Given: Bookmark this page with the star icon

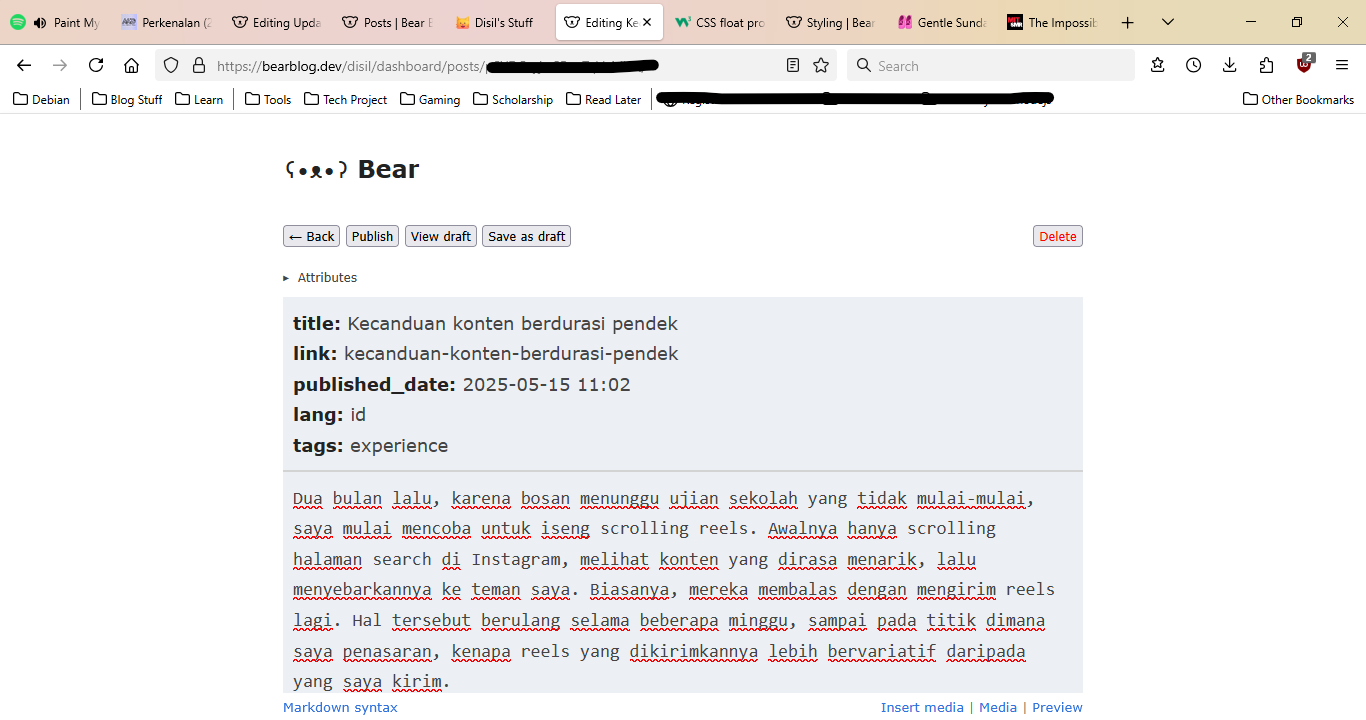Looking at the screenshot, I should (x=821, y=65).
